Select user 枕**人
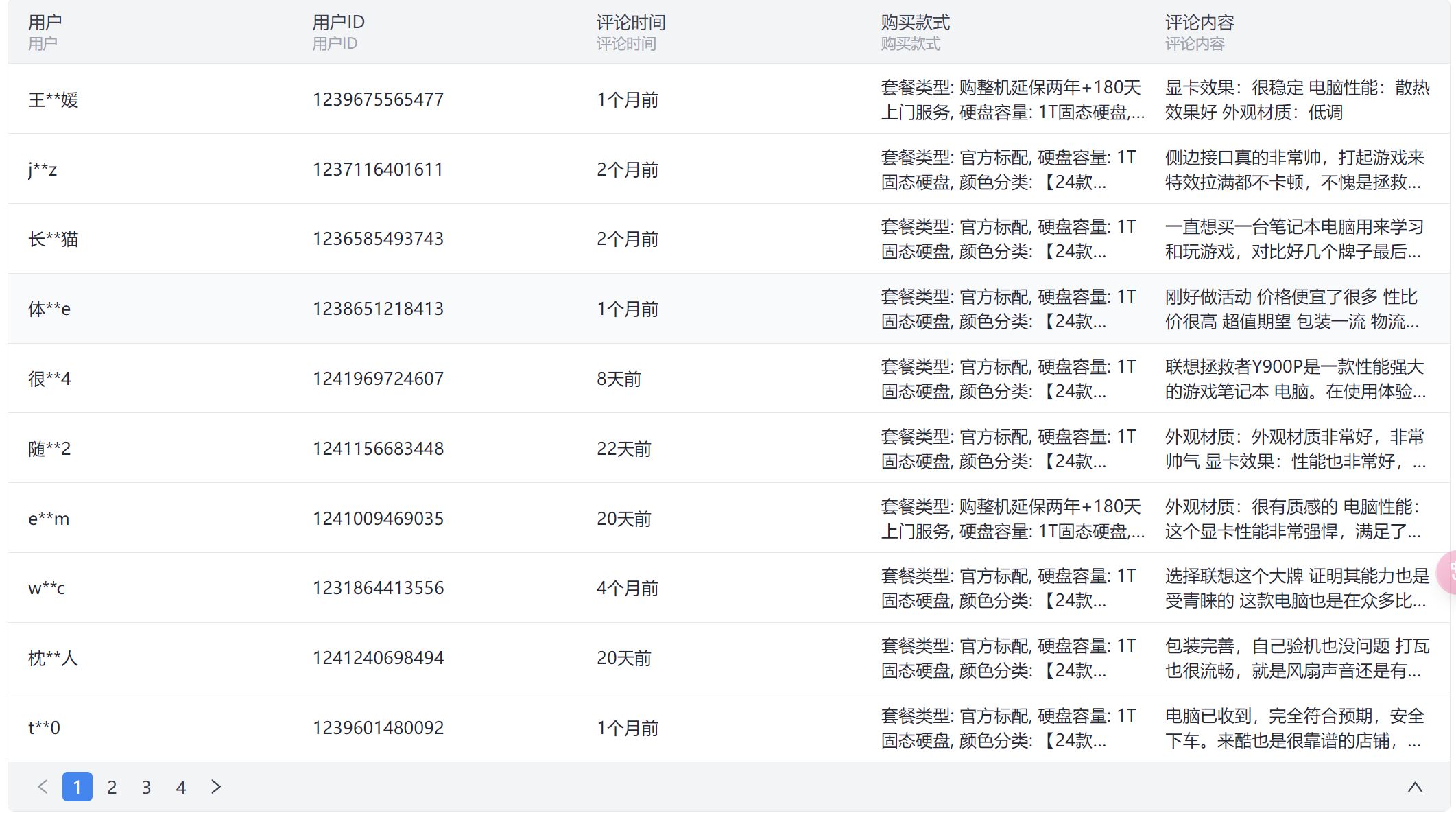Viewport: 1456px width, 813px height. pos(53,658)
